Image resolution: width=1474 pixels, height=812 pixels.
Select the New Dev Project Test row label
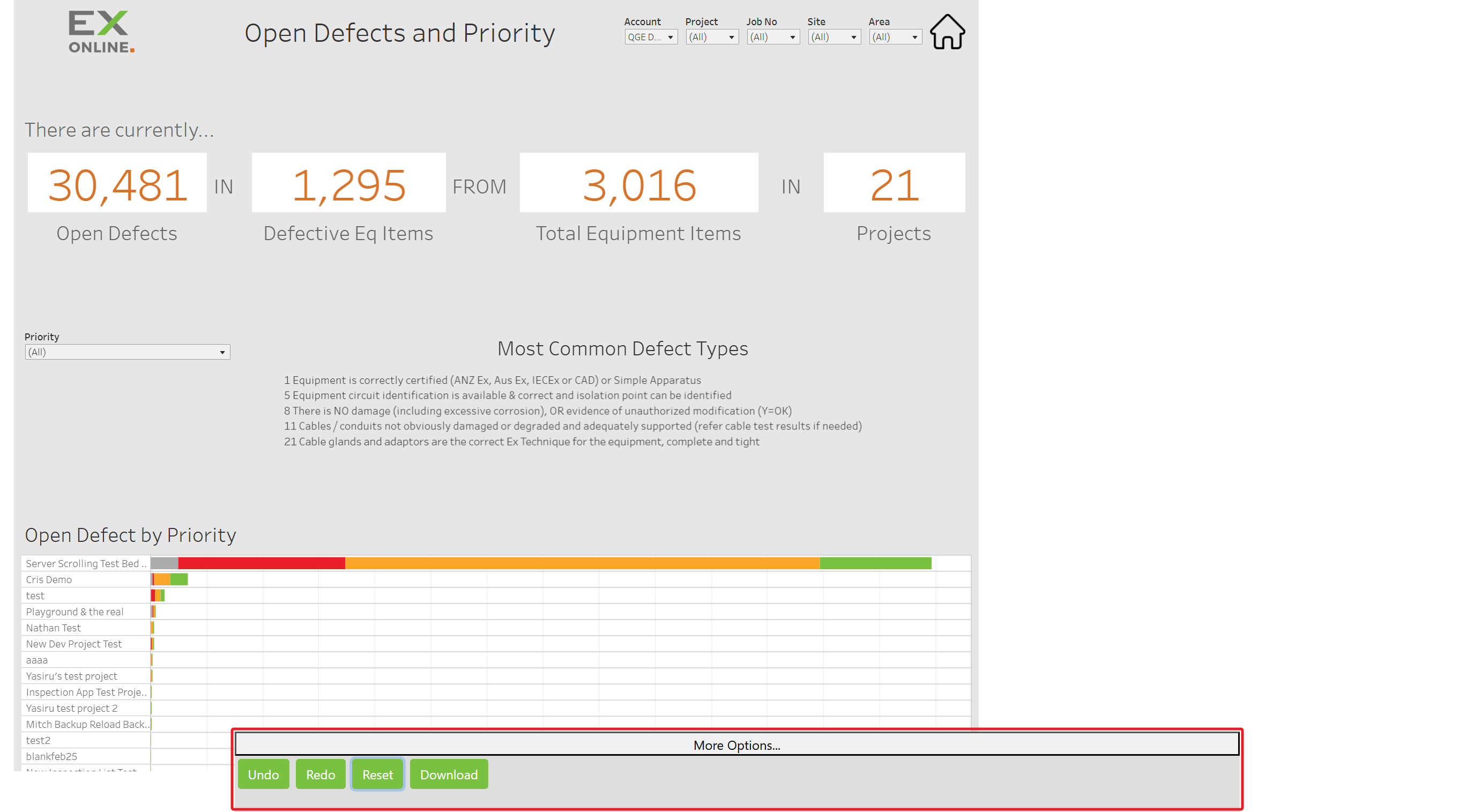click(x=73, y=643)
